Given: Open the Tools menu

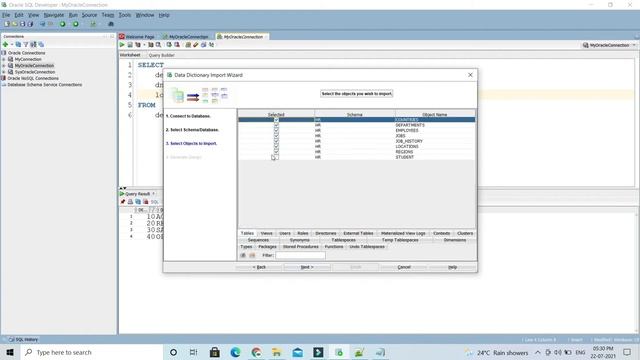Looking at the screenshot, I should tap(124, 15).
